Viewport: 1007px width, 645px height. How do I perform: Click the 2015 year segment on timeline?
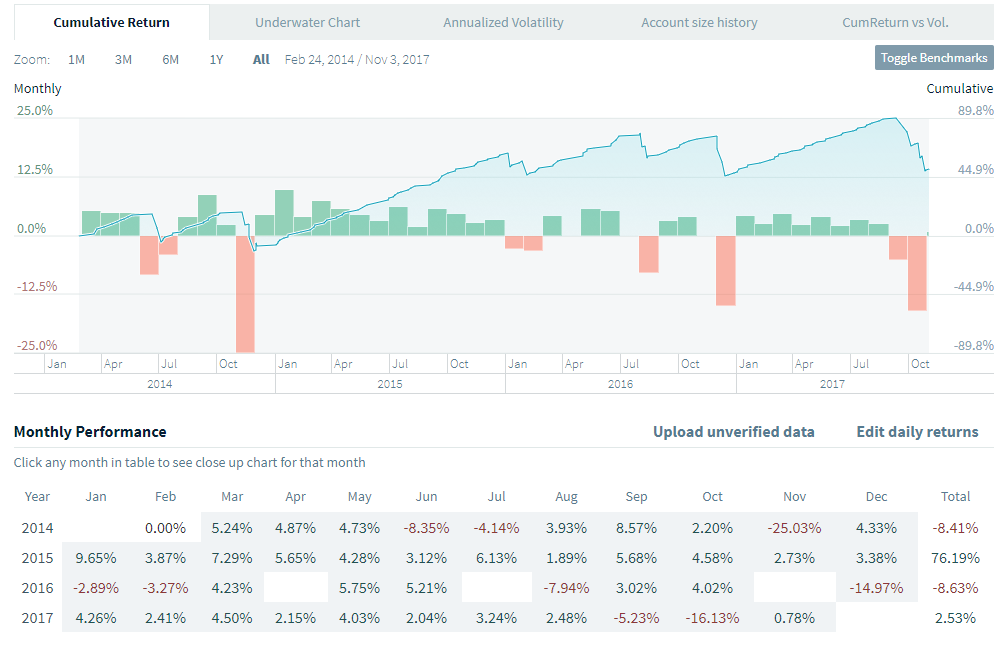point(390,384)
